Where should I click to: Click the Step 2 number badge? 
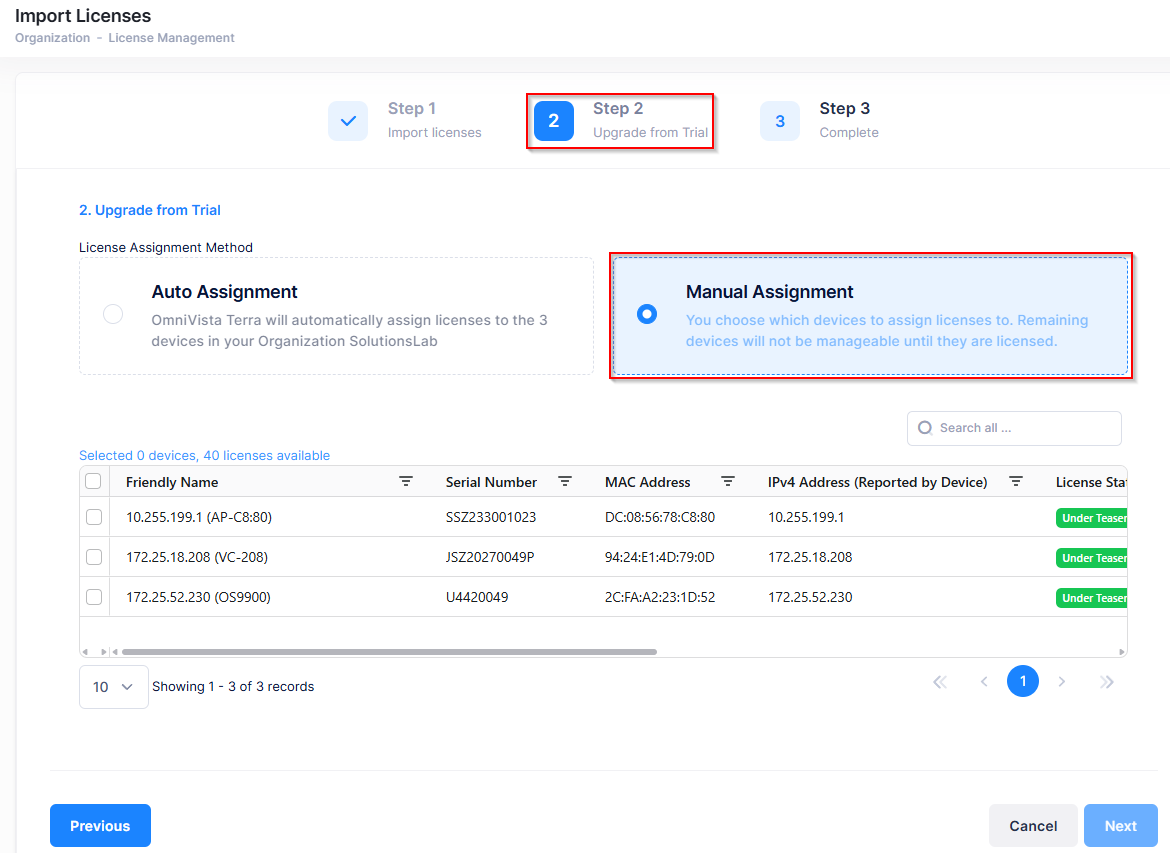[x=553, y=121]
